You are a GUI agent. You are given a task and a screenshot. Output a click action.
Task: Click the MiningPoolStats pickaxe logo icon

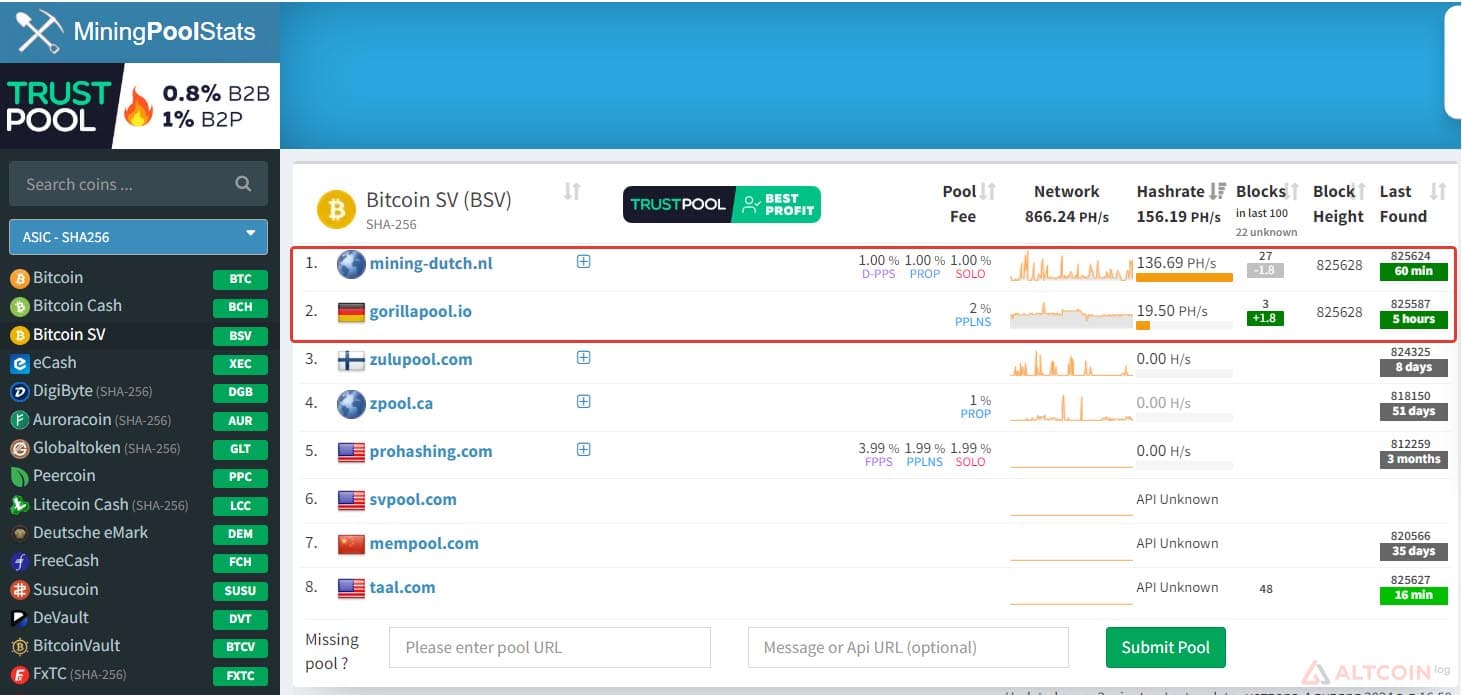click(39, 31)
